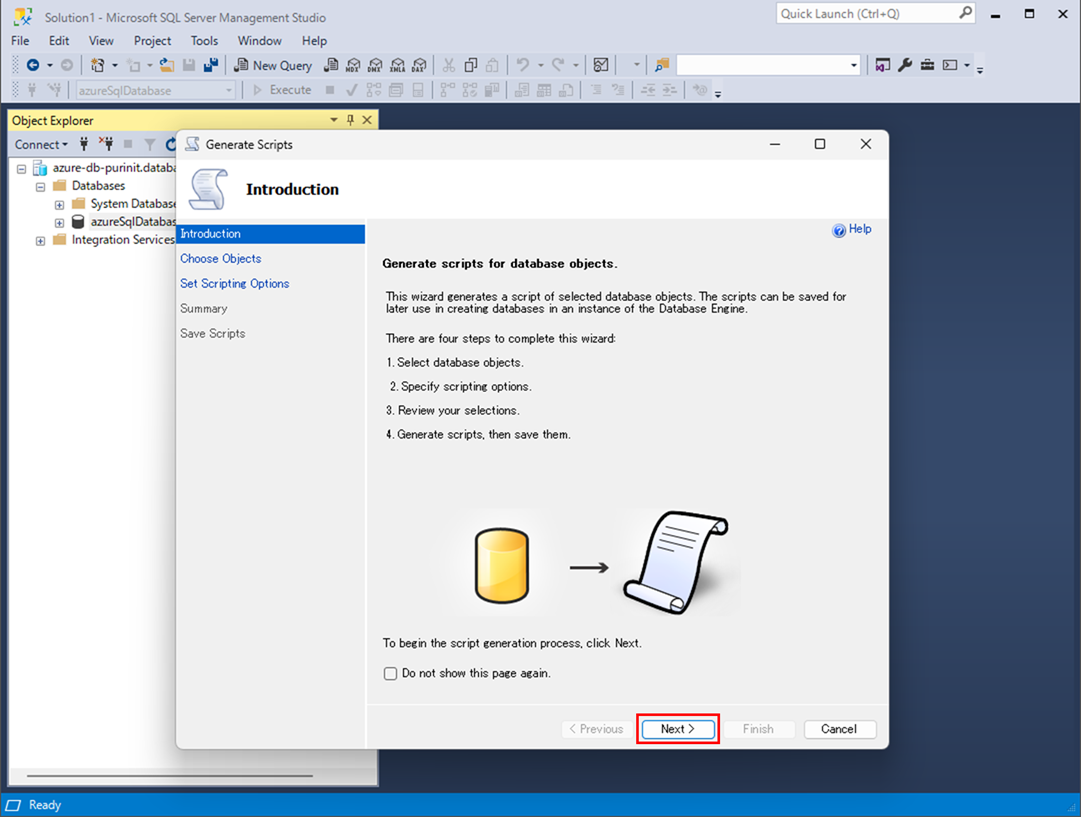The width and height of the screenshot is (1081, 817).
Task: Click the XMLA query toolbar icon
Action: (397, 65)
